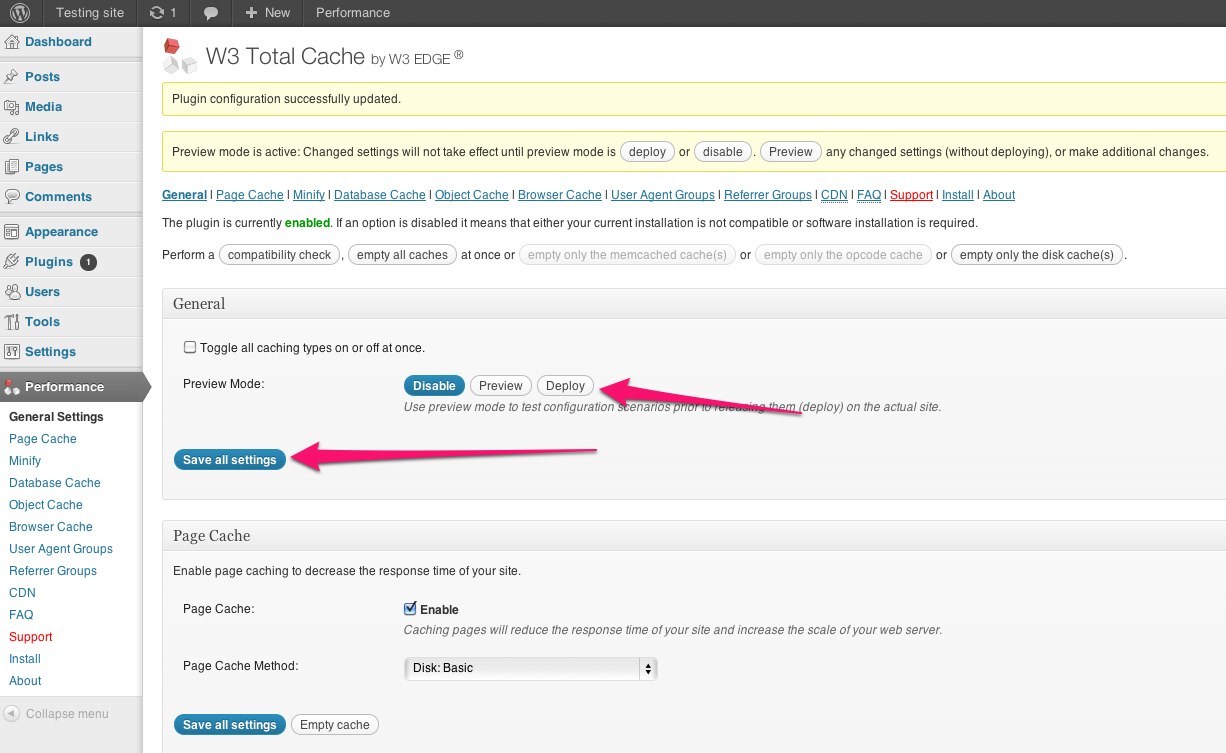Image resolution: width=1226 pixels, height=753 pixels.
Task: Open the red Support top link
Action: pos(911,195)
